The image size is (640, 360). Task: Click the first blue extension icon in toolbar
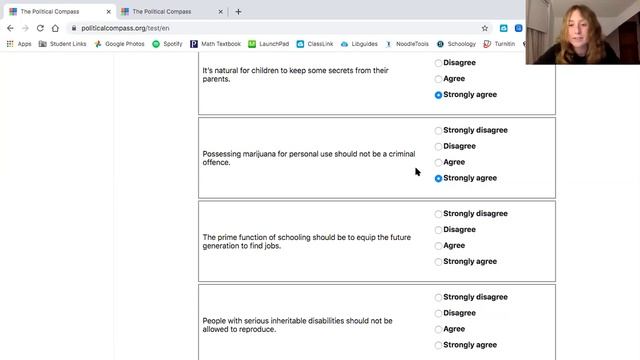click(x=504, y=28)
